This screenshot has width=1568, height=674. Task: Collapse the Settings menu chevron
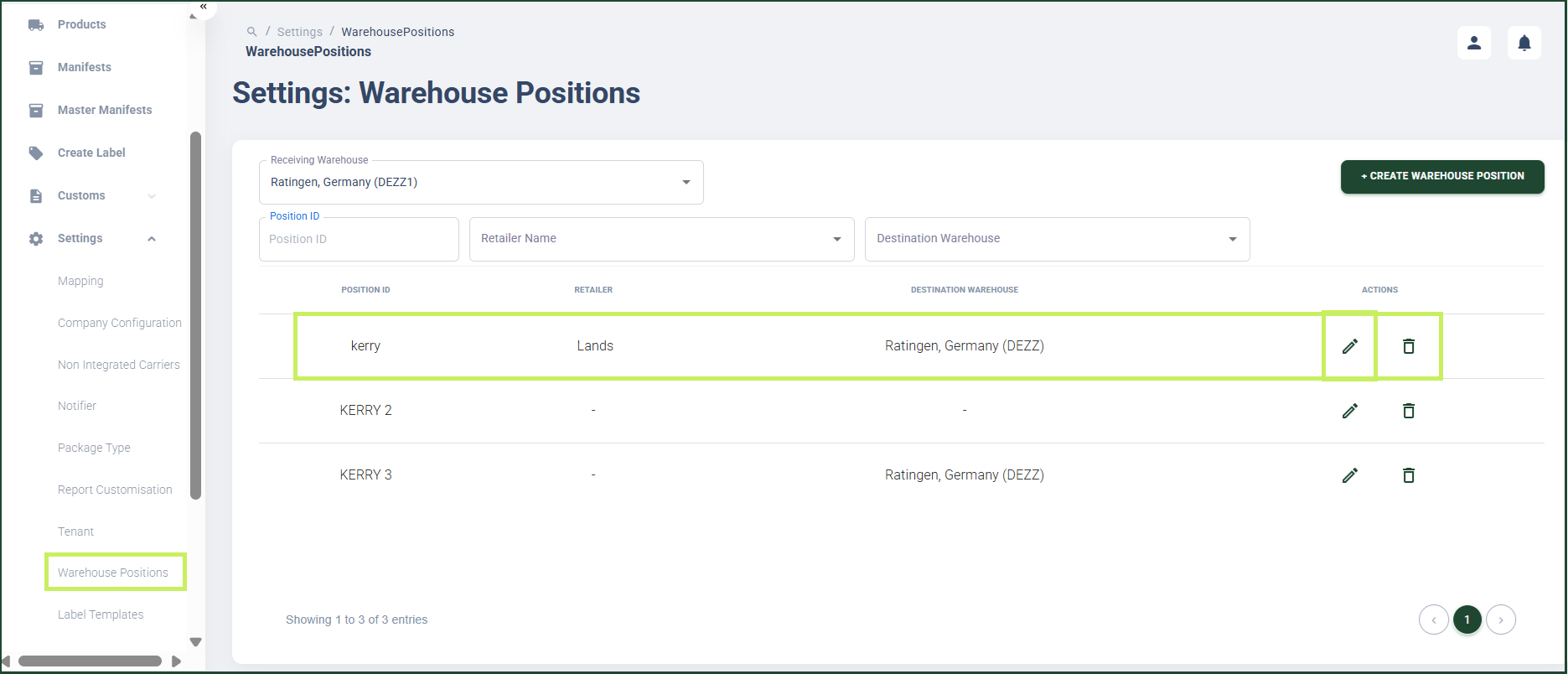pyautogui.click(x=152, y=239)
